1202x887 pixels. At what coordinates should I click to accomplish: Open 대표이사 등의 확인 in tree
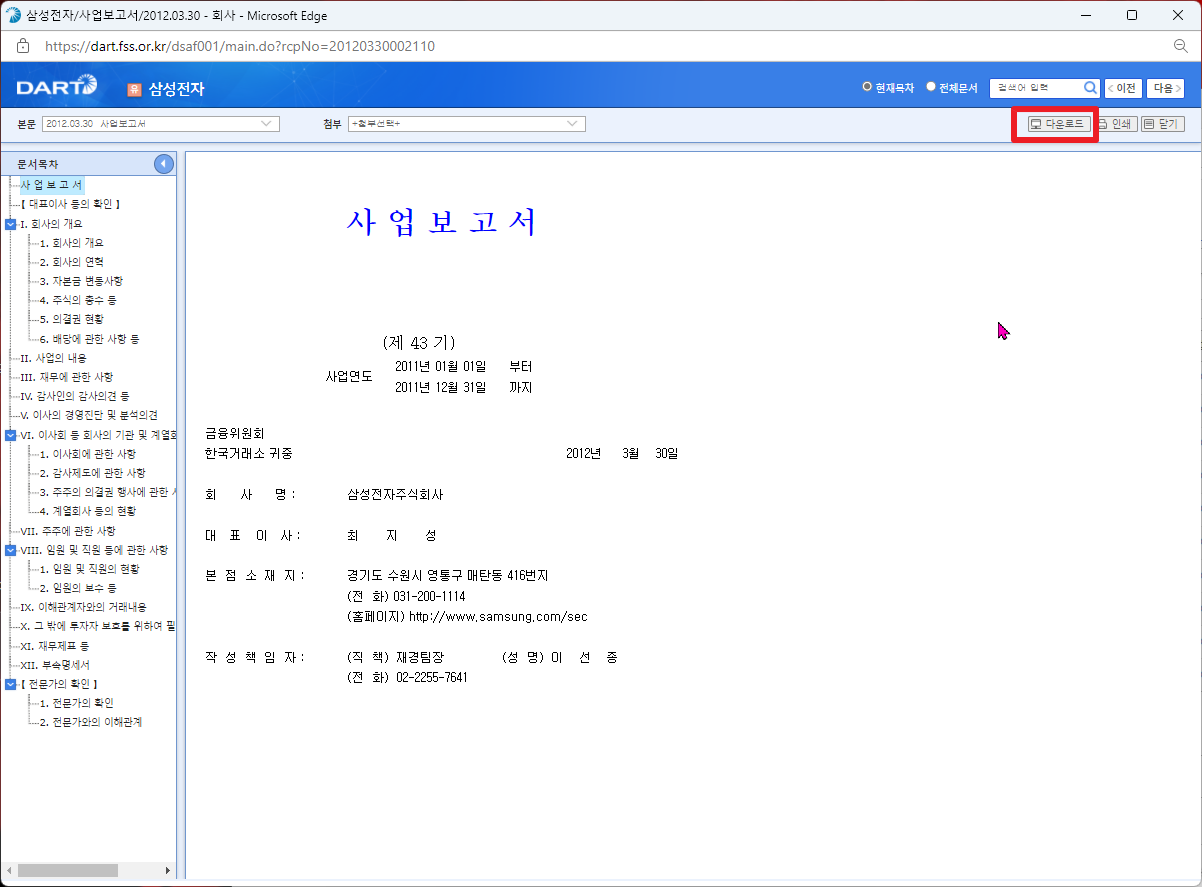coord(70,204)
